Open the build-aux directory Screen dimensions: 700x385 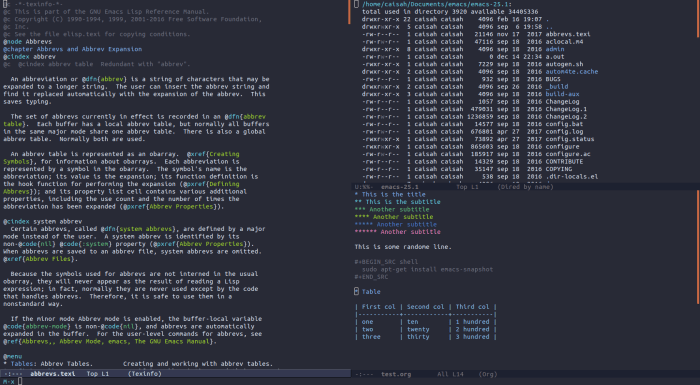(x=562, y=94)
